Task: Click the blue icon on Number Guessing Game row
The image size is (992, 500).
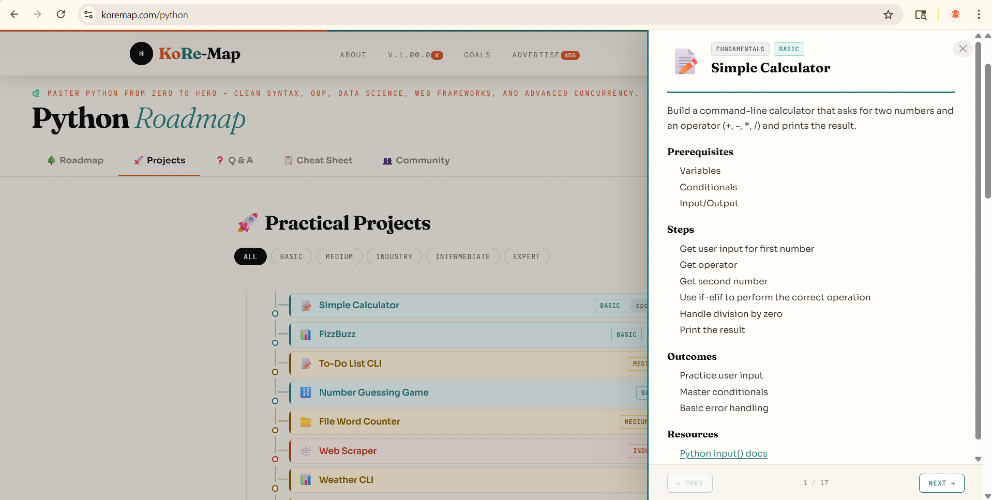Action: [x=306, y=392]
